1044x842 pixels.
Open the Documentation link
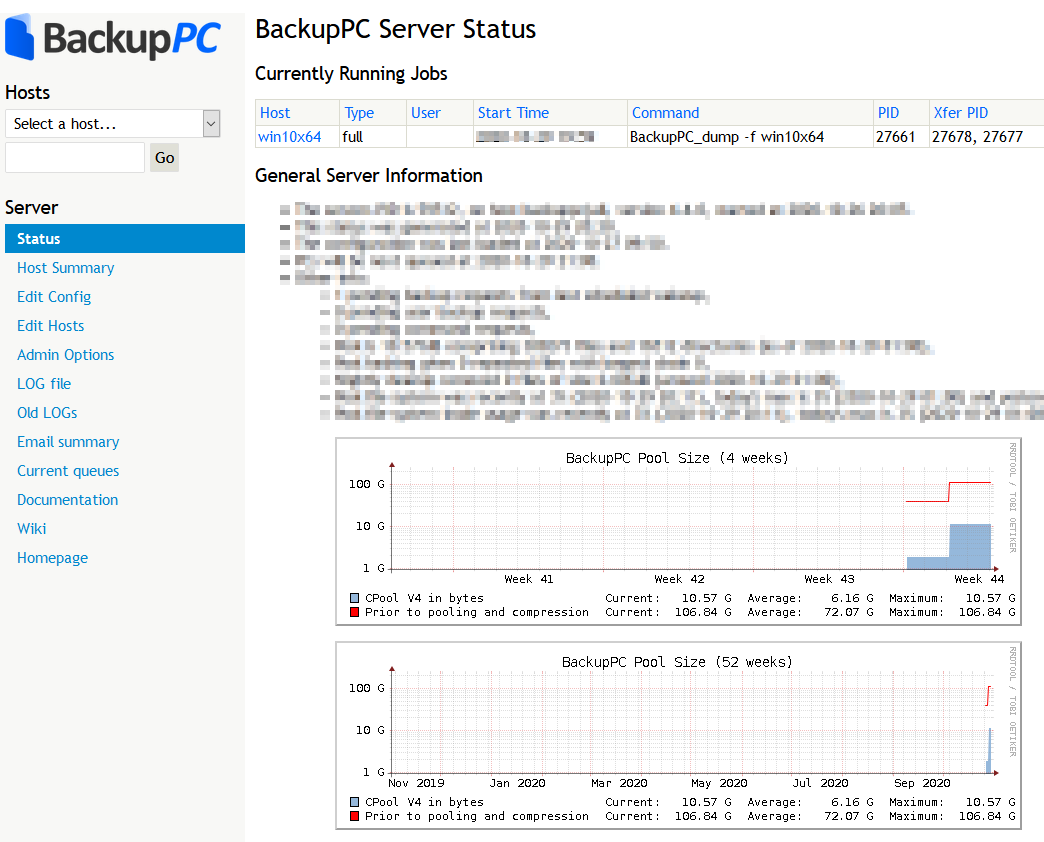pos(67,499)
